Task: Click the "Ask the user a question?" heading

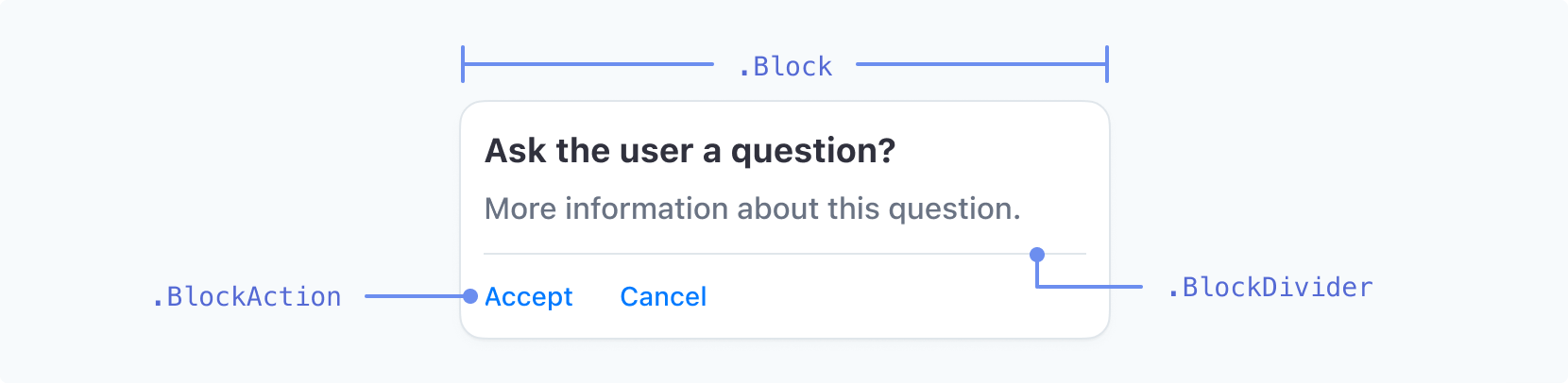Action: 690,151
